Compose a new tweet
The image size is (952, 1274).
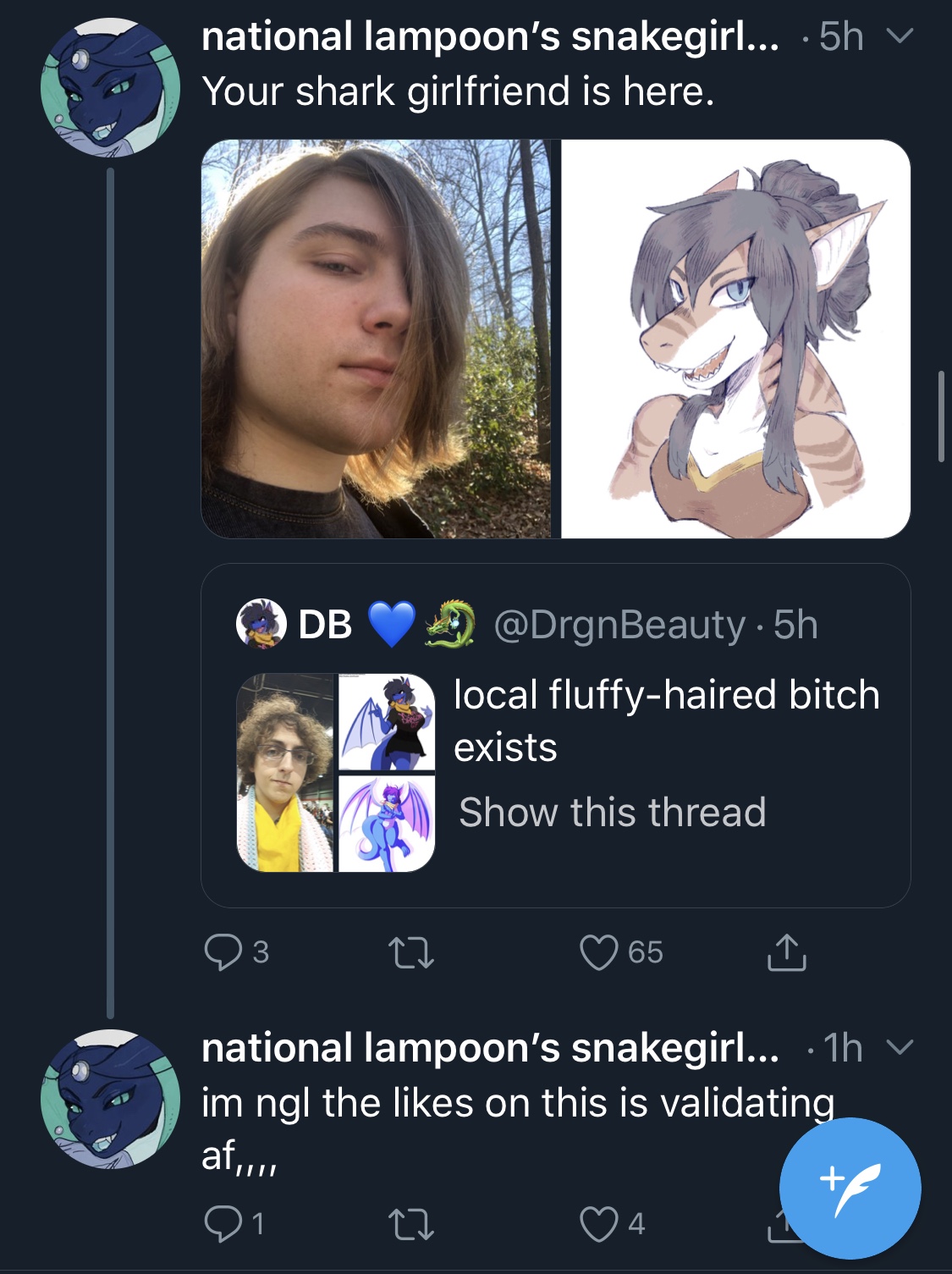[850, 1188]
